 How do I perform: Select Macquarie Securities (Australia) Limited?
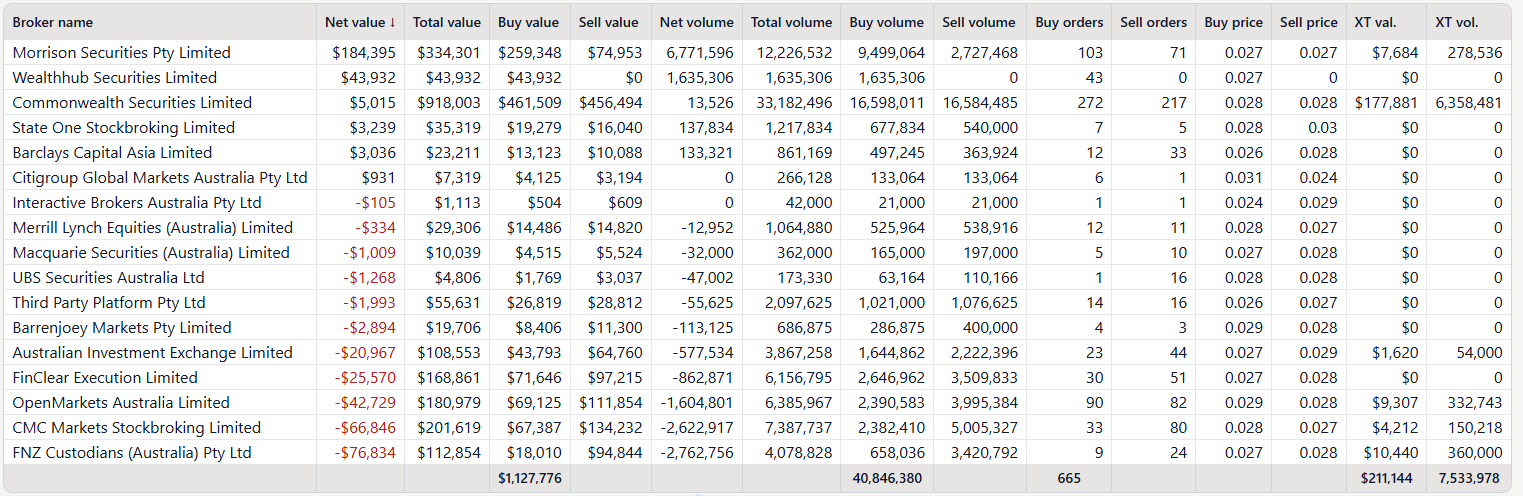tap(151, 252)
